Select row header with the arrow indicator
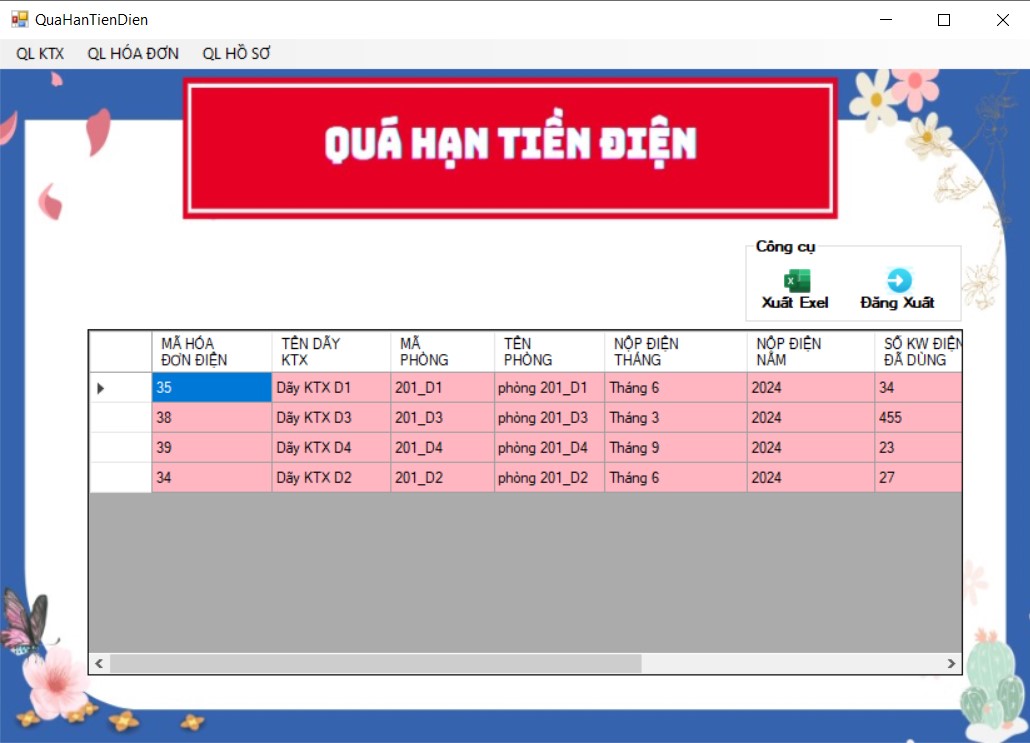 click(x=121, y=388)
